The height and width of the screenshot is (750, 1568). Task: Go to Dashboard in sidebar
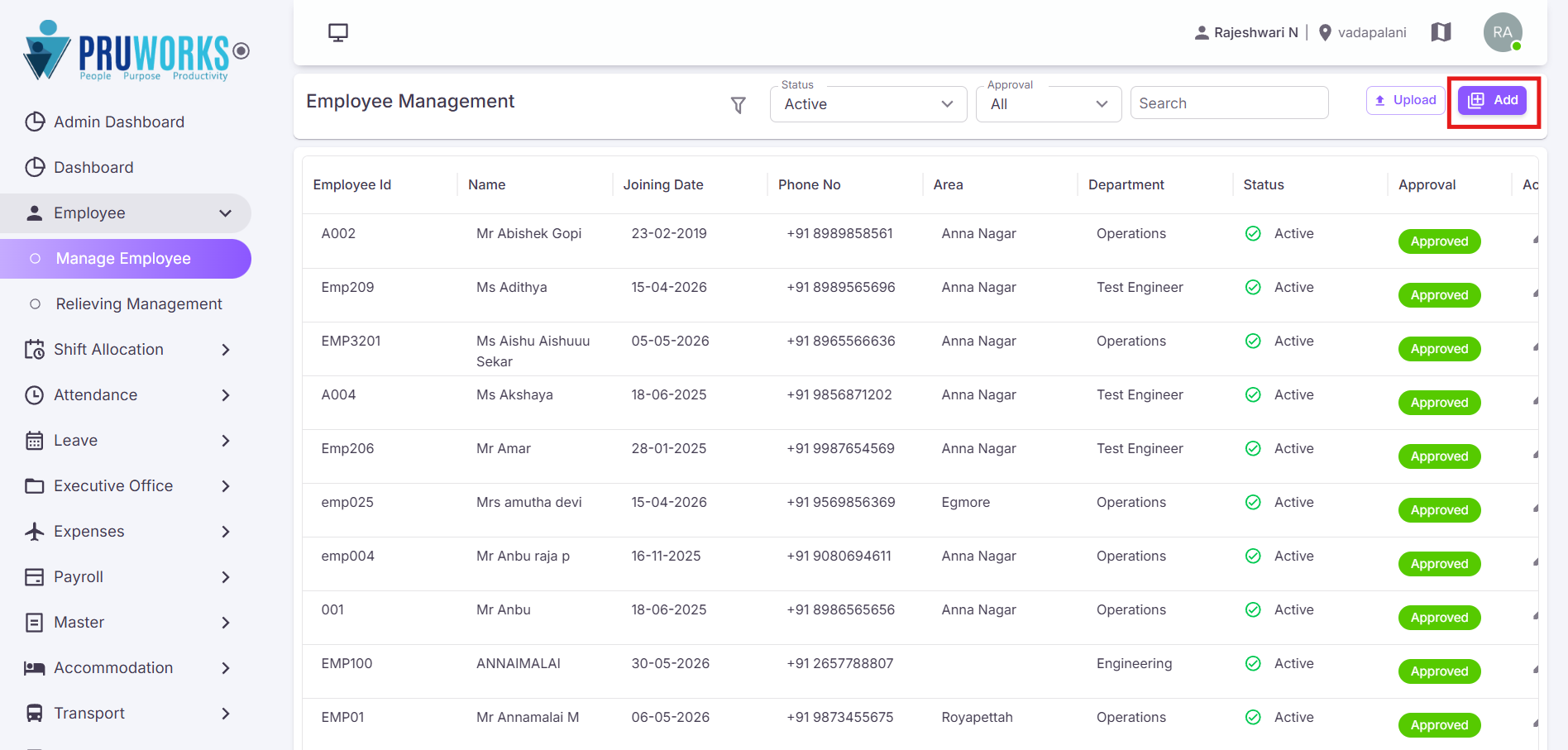click(126, 167)
